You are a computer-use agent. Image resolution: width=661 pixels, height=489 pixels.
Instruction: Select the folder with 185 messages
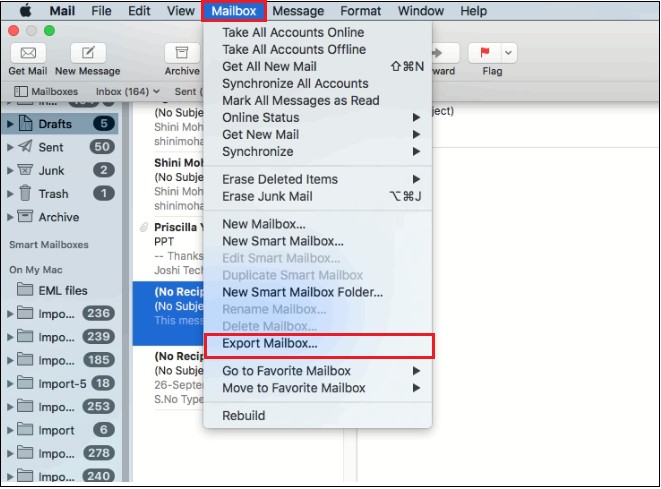pos(59,360)
